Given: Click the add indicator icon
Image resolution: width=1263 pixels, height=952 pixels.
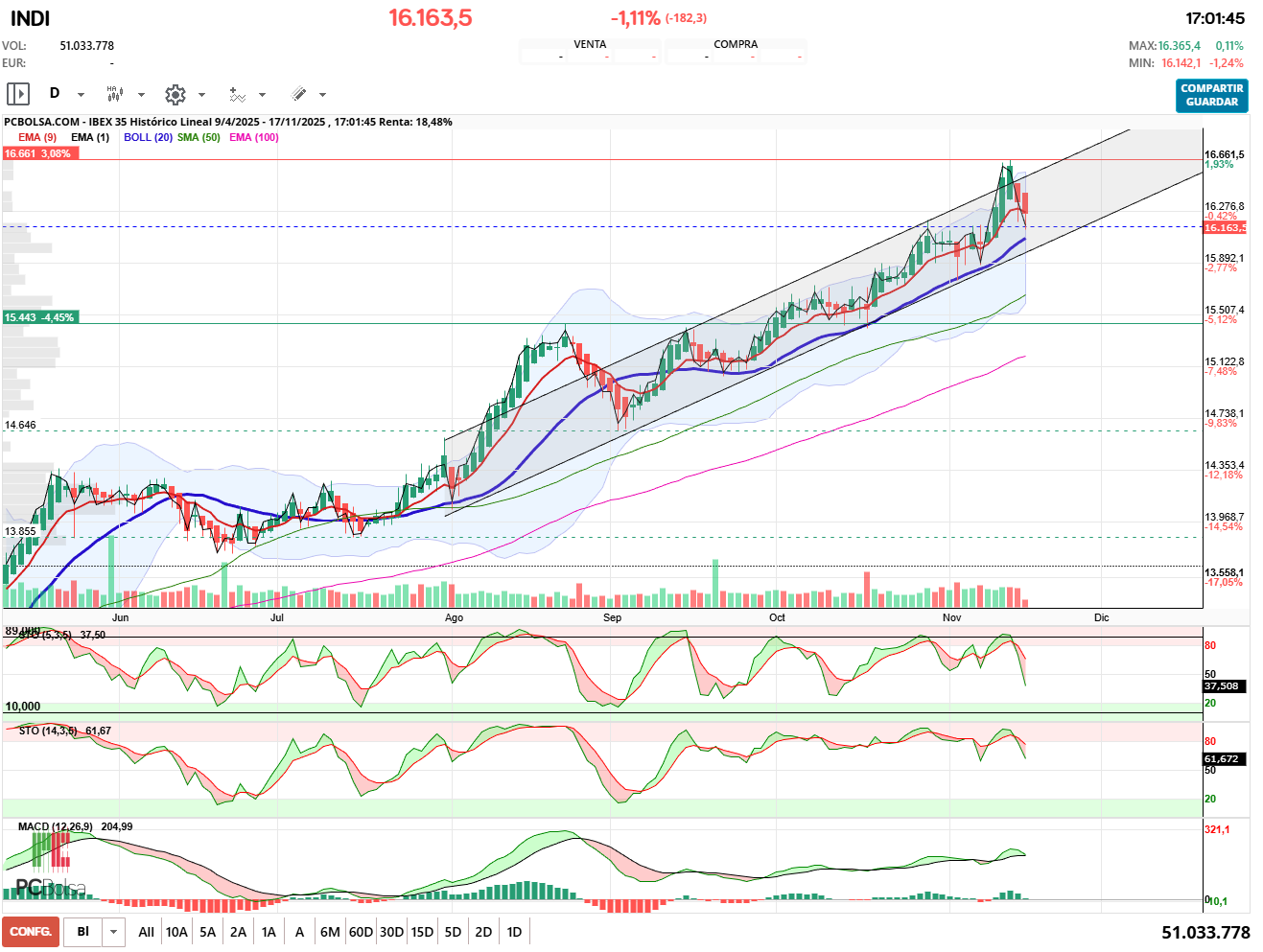Looking at the screenshot, I should 237,94.
